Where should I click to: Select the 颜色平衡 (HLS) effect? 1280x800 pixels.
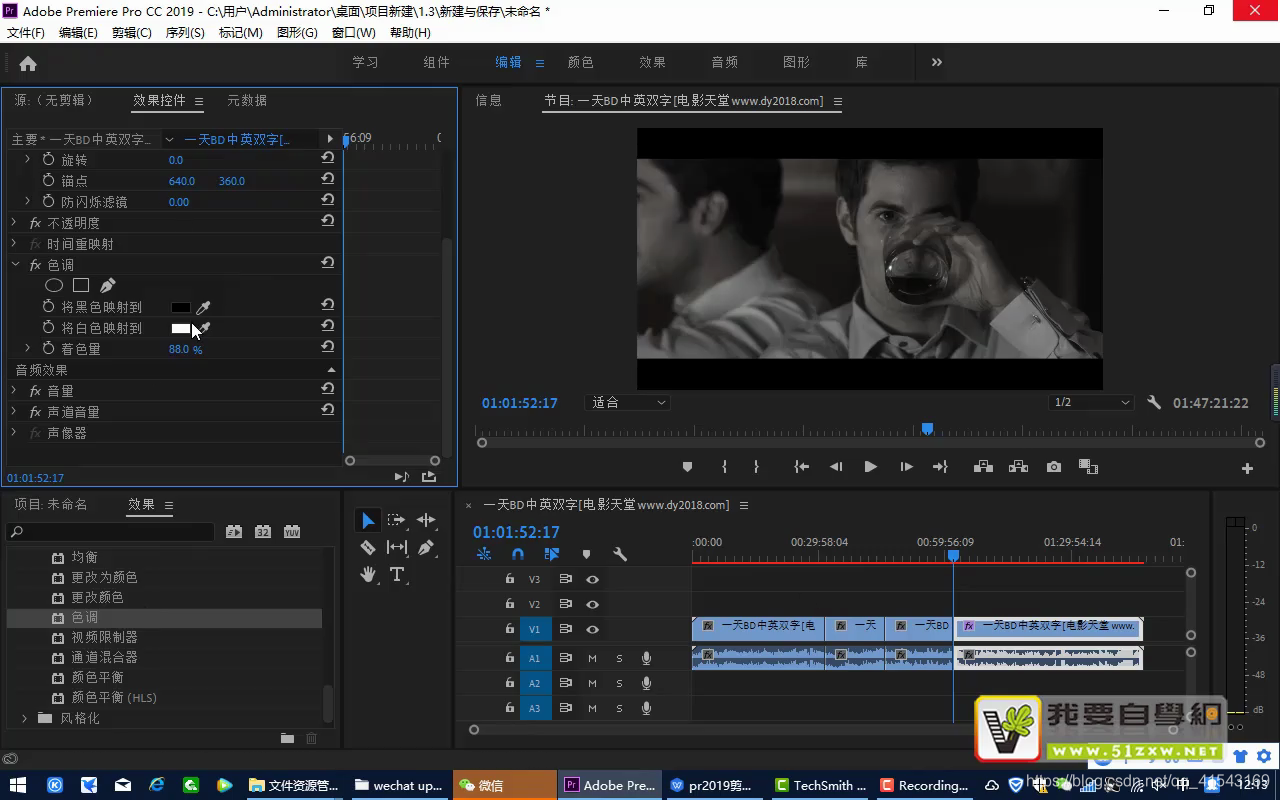click(114, 698)
